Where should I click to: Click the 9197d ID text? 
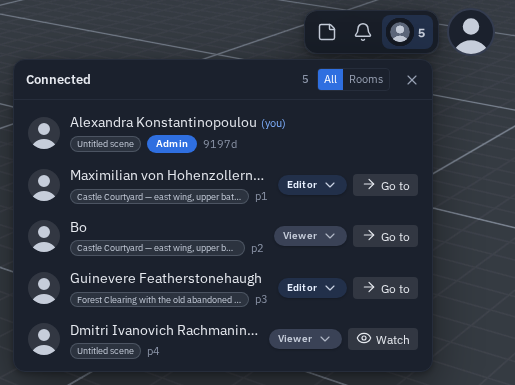point(220,144)
